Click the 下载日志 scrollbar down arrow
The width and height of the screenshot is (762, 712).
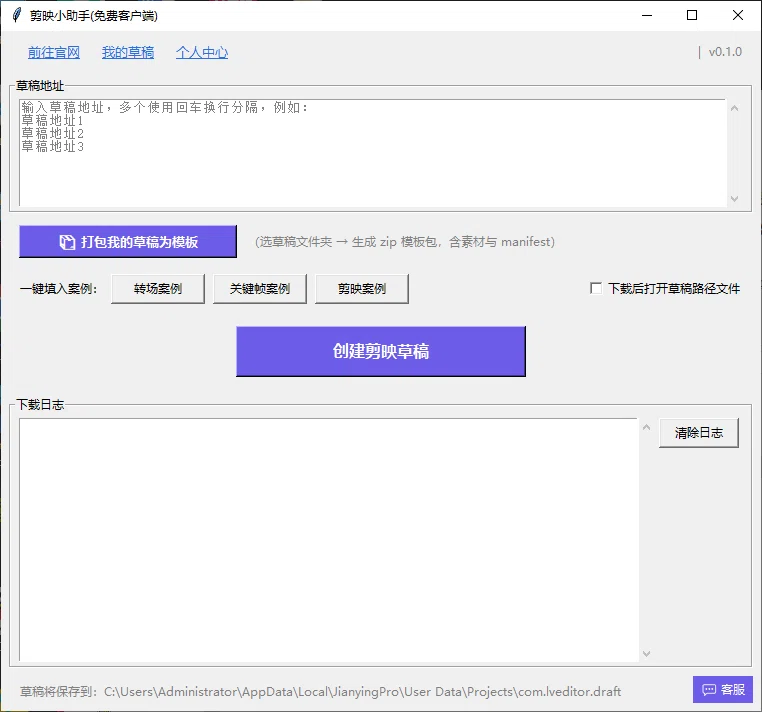click(646, 654)
